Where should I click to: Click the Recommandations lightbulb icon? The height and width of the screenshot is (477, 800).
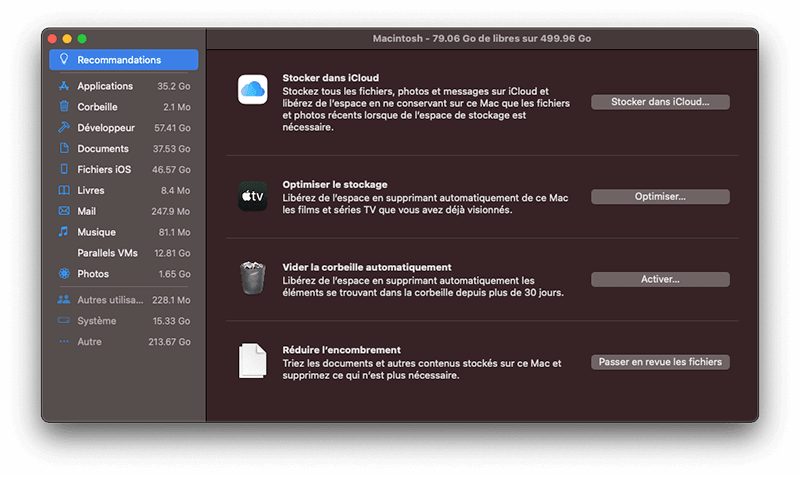tap(64, 59)
